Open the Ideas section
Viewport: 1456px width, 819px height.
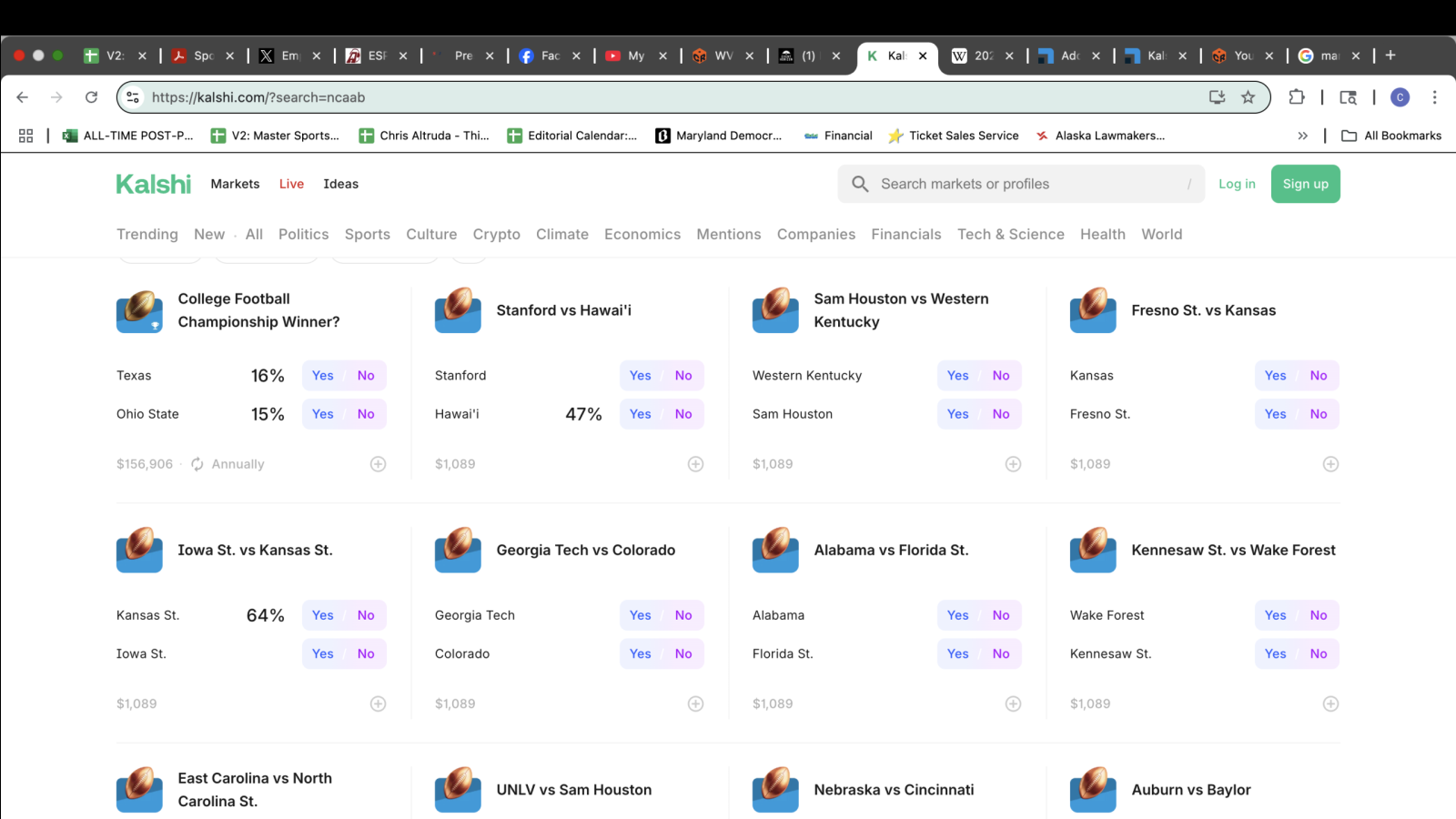pos(341,184)
